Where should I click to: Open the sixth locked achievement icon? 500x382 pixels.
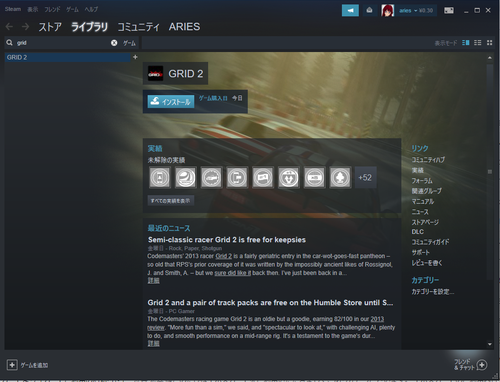tap(288, 177)
